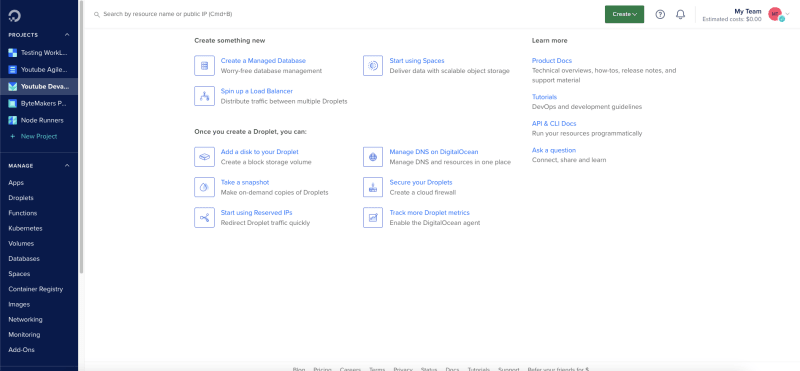Image resolution: width=800 pixels, height=371 pixels.
Task: Click the ByteMakers project icon
Action: 13,103
